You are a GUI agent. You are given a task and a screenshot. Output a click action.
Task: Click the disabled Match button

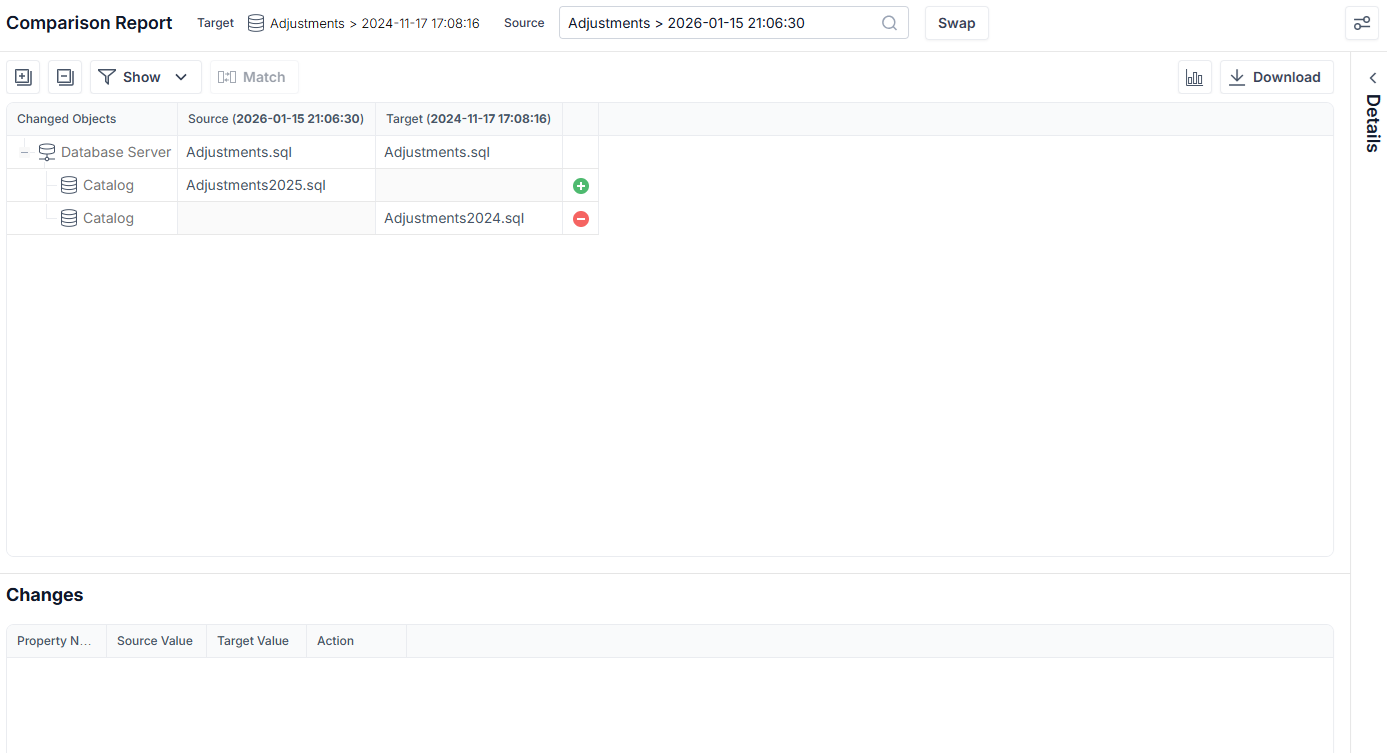254,77
